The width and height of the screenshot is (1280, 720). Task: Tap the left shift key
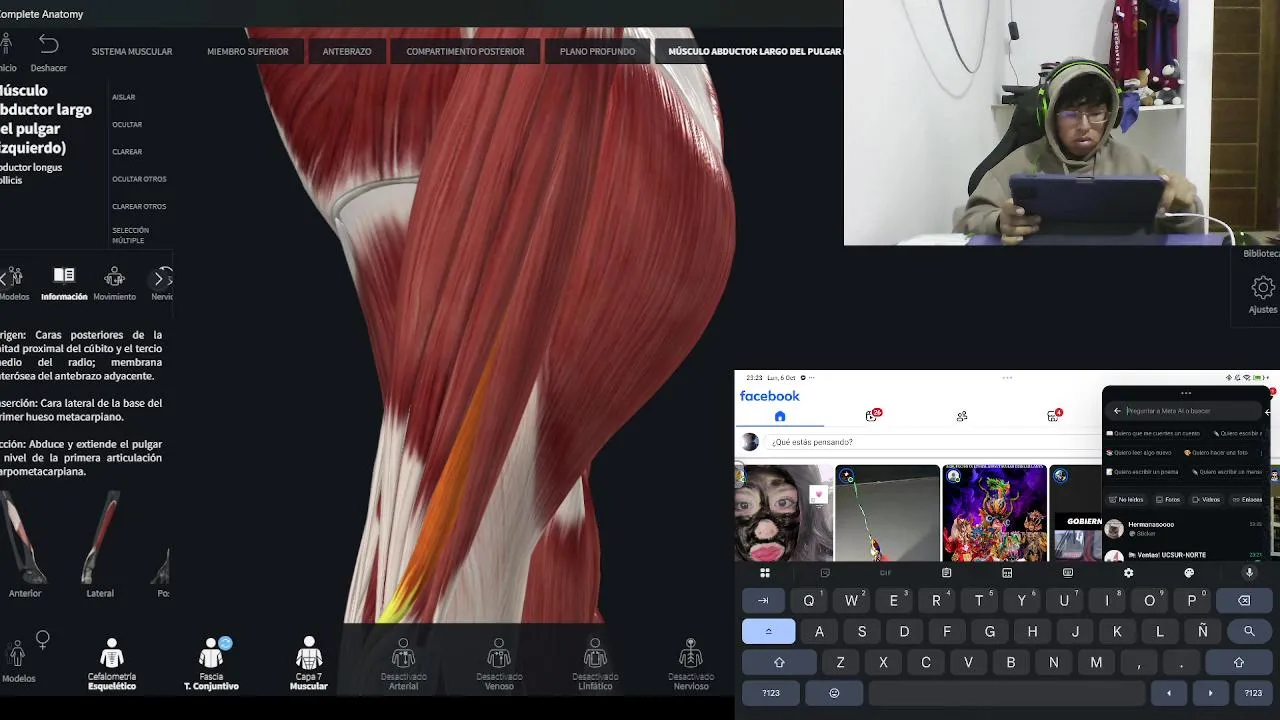(x=779, y=662)
